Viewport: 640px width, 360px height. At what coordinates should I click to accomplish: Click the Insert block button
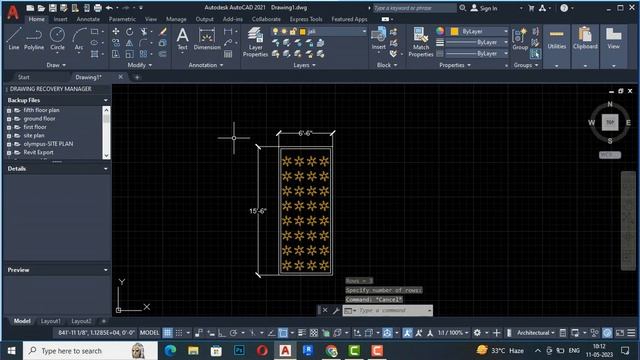coord(378,39)
